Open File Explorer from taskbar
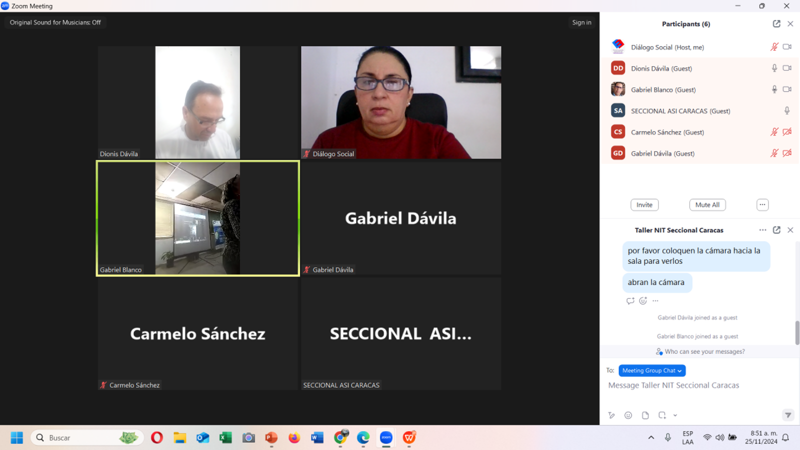 (180, 438)
